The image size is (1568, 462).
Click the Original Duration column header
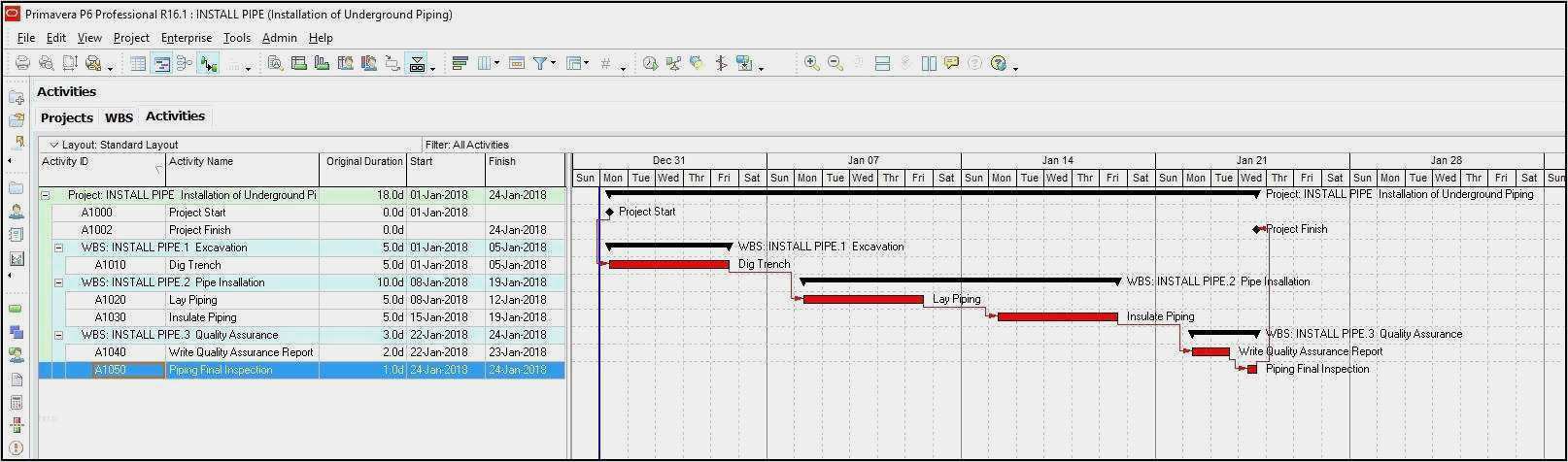pos(363,169)
